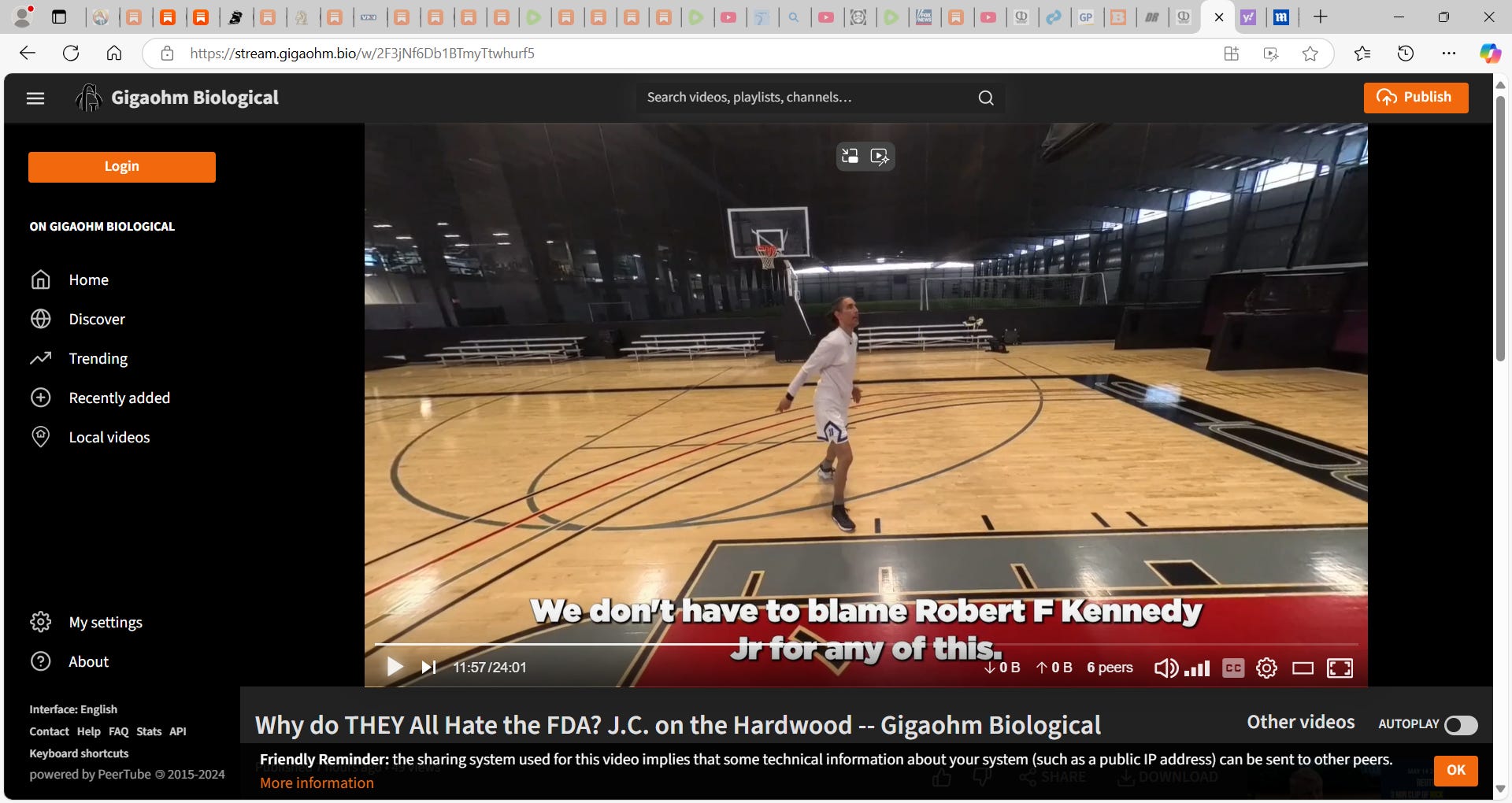Refresh the browser page

pos(71,54)
